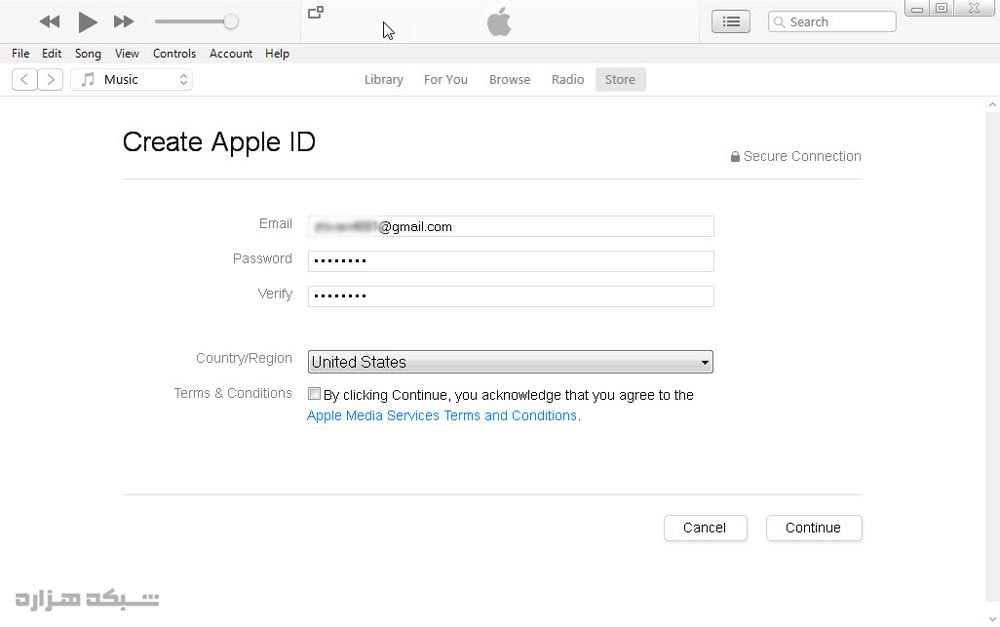Maximize the iTunes window
The image size is (1000, 627).
point(941,9)
